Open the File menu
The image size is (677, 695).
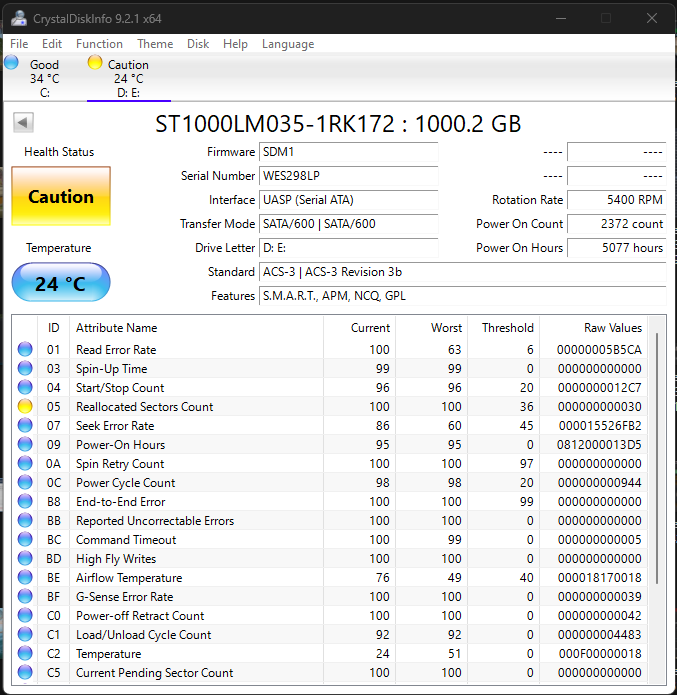click(x=19, y=44)
